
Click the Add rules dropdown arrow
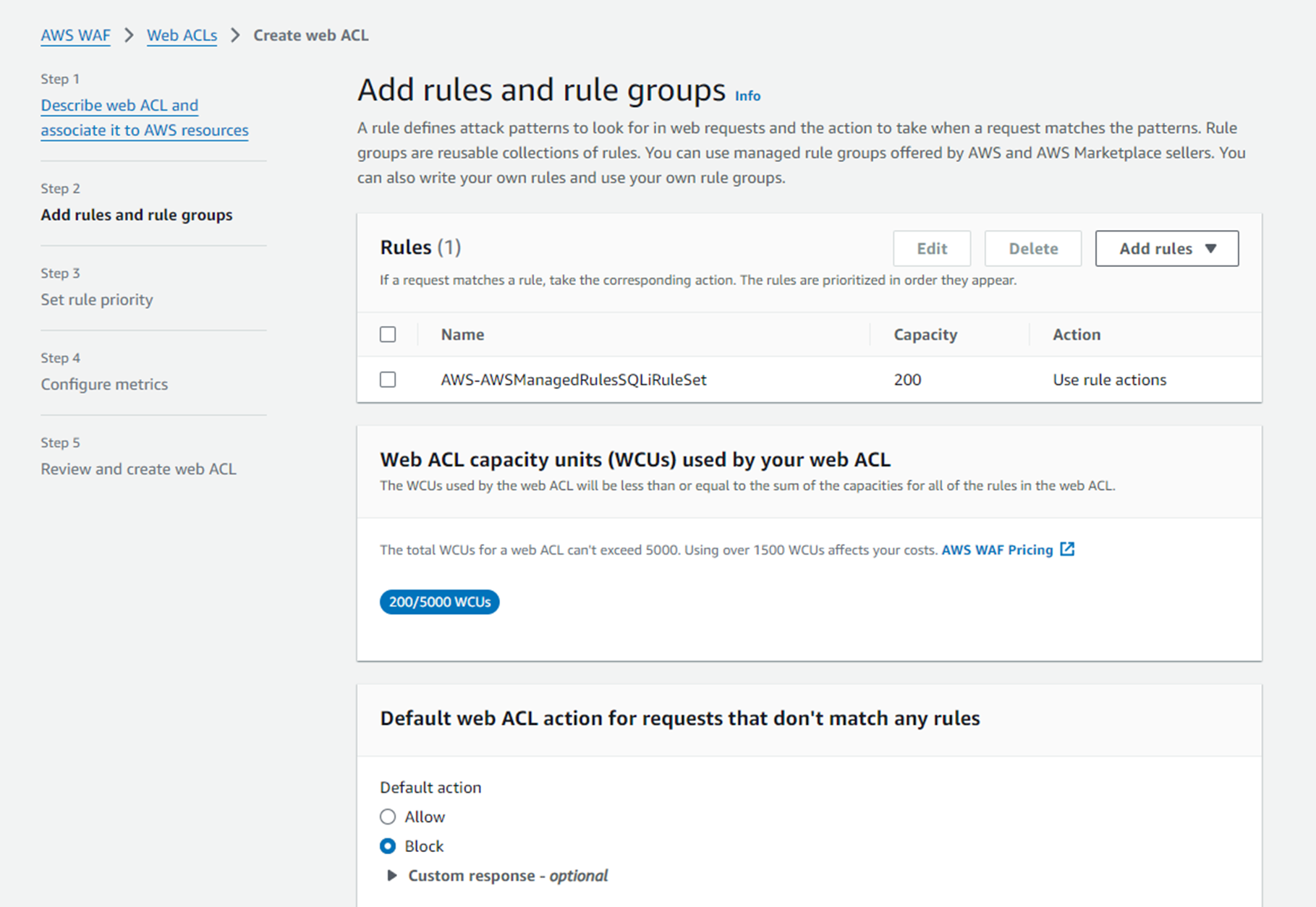click(1211, 249)
